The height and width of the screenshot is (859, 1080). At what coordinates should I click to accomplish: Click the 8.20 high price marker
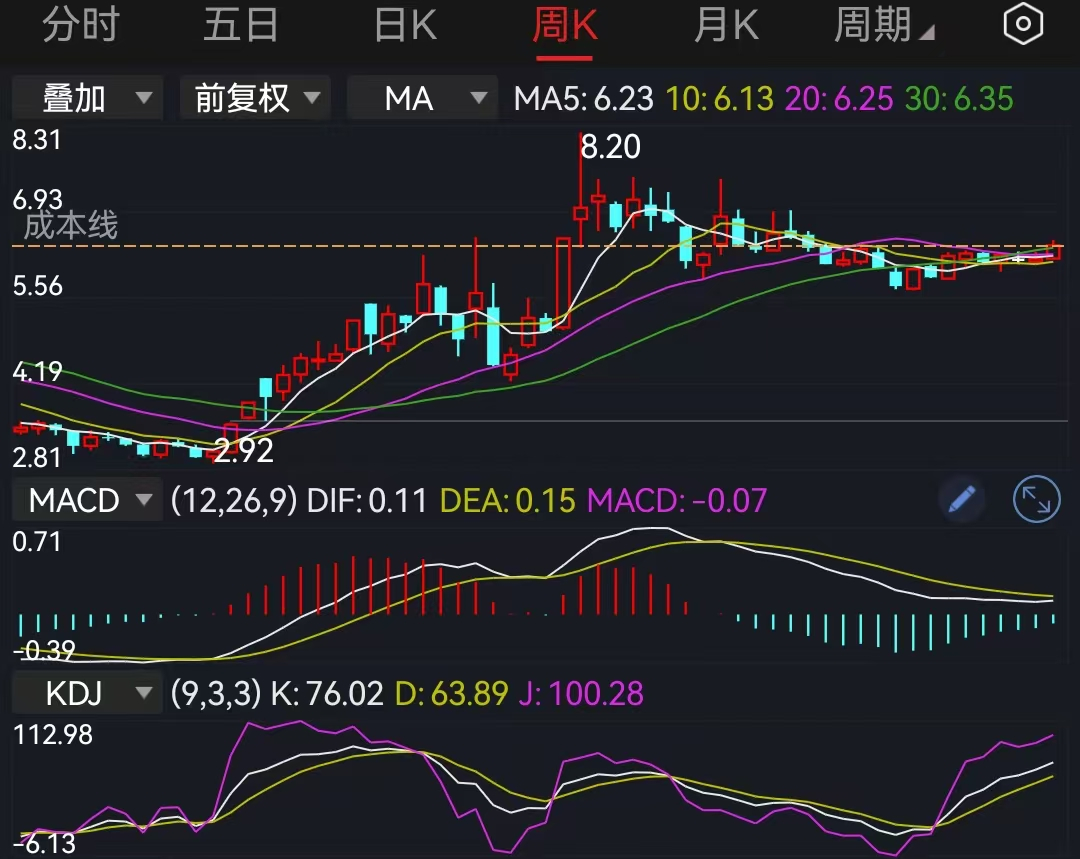coord(611,148)
